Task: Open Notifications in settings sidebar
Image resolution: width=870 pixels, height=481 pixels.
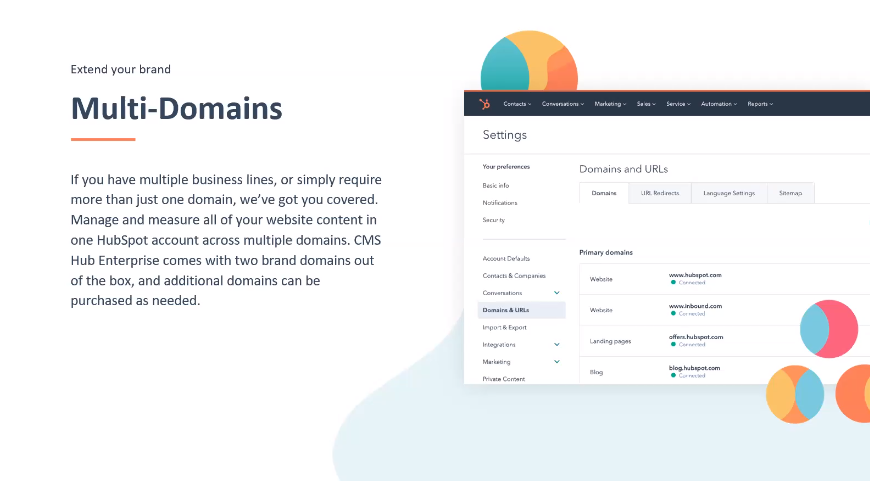Action: click(x=499, y=202)
